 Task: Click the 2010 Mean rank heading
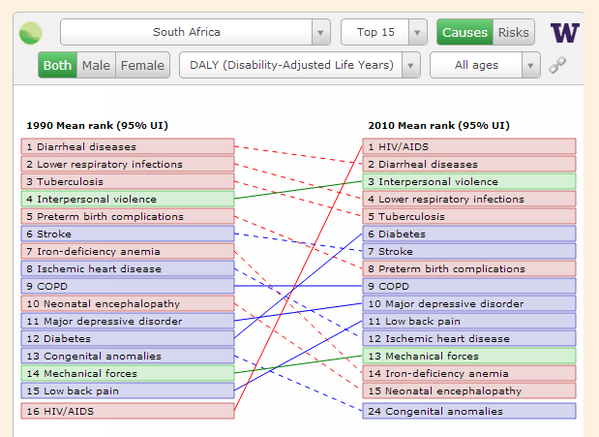[x=439, y=126]
